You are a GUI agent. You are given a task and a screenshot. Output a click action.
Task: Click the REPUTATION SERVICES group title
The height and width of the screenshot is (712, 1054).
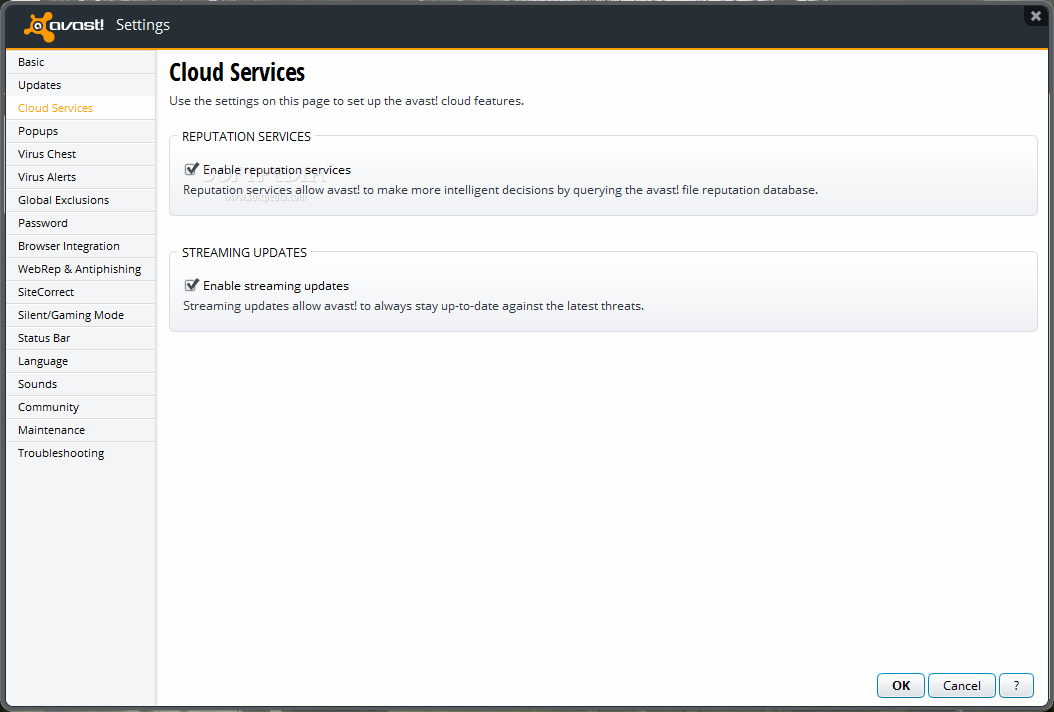coord(246,136)
